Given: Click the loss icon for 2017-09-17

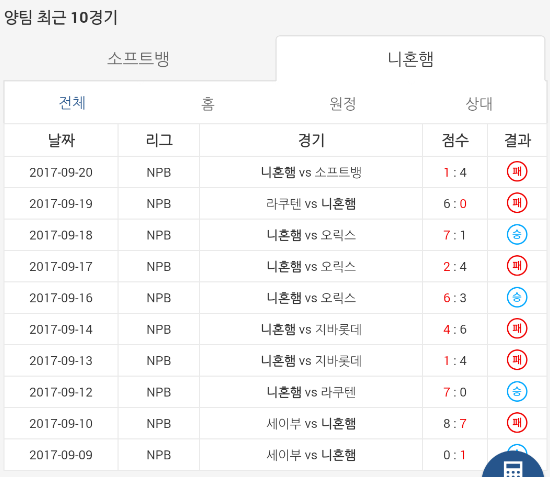Looking at the screenshot, I should 517,266.
